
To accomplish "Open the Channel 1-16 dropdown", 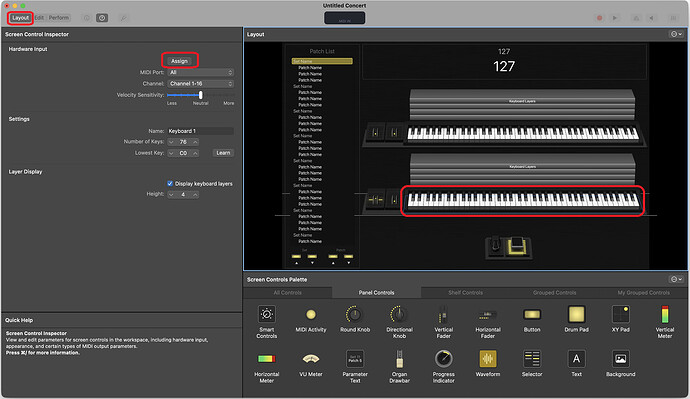I will (x=201, y=84).
